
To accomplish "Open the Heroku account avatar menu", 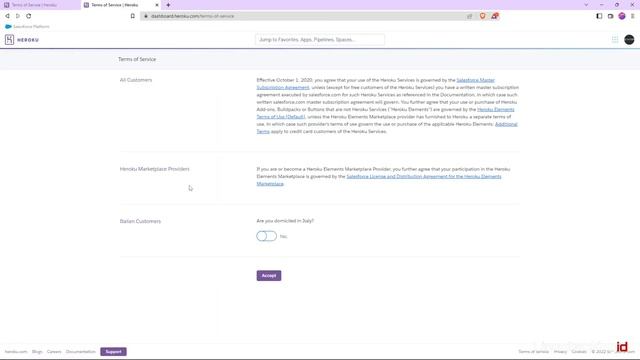I will [629, 40].
